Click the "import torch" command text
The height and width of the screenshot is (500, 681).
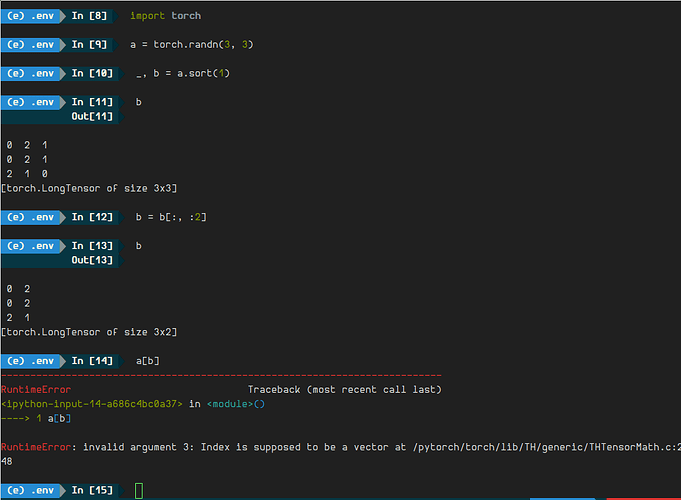(x=165, y=16)
